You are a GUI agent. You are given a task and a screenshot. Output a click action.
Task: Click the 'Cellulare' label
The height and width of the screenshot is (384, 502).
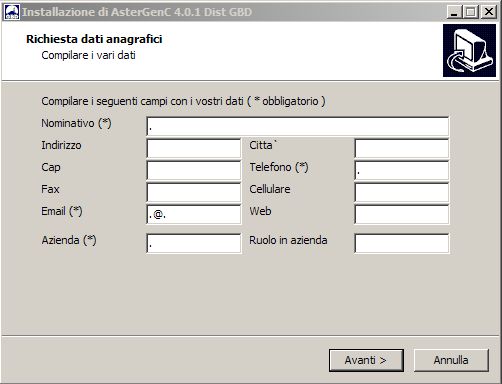[x=270, y=189]
